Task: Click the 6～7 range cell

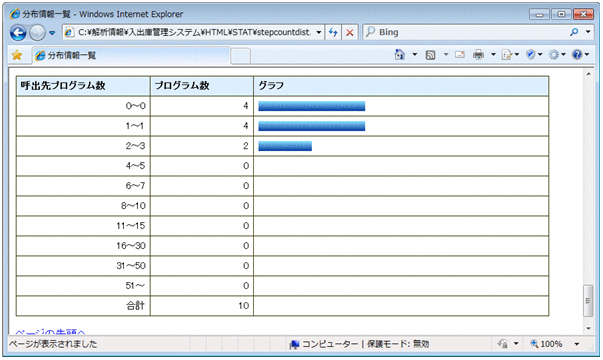Action: pos(83,186)
